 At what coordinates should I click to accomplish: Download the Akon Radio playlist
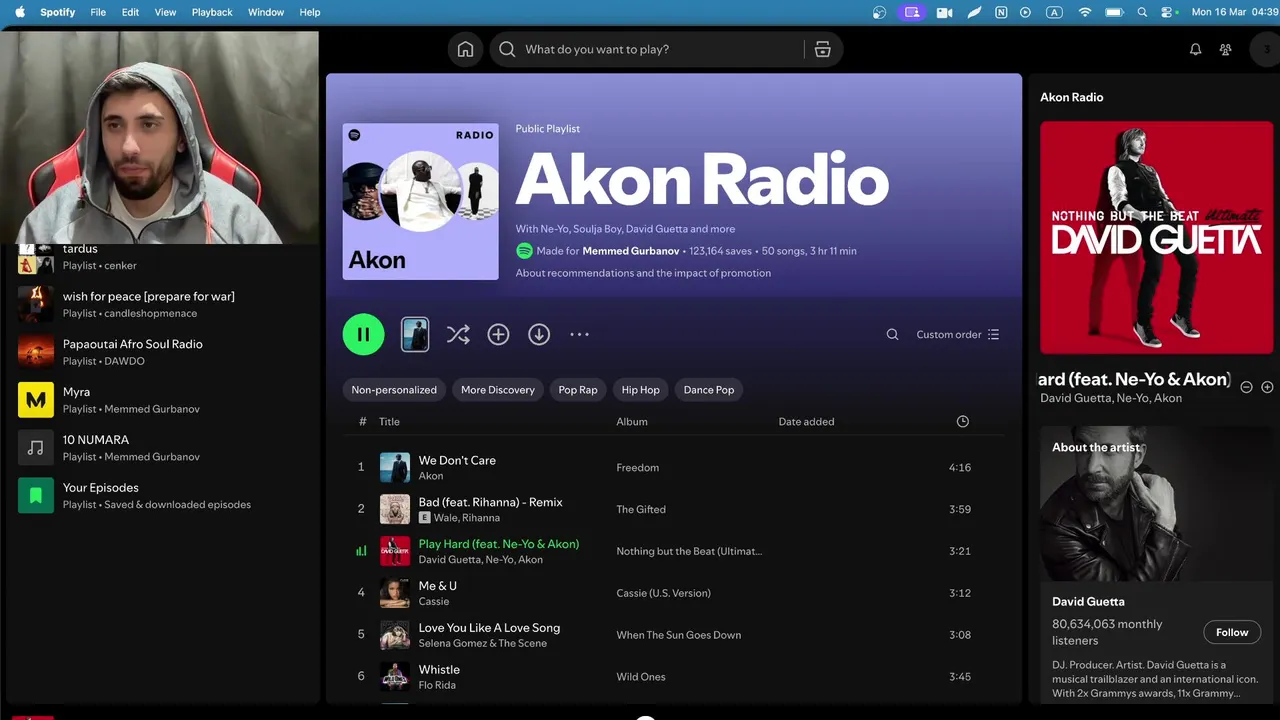(539, 335)
